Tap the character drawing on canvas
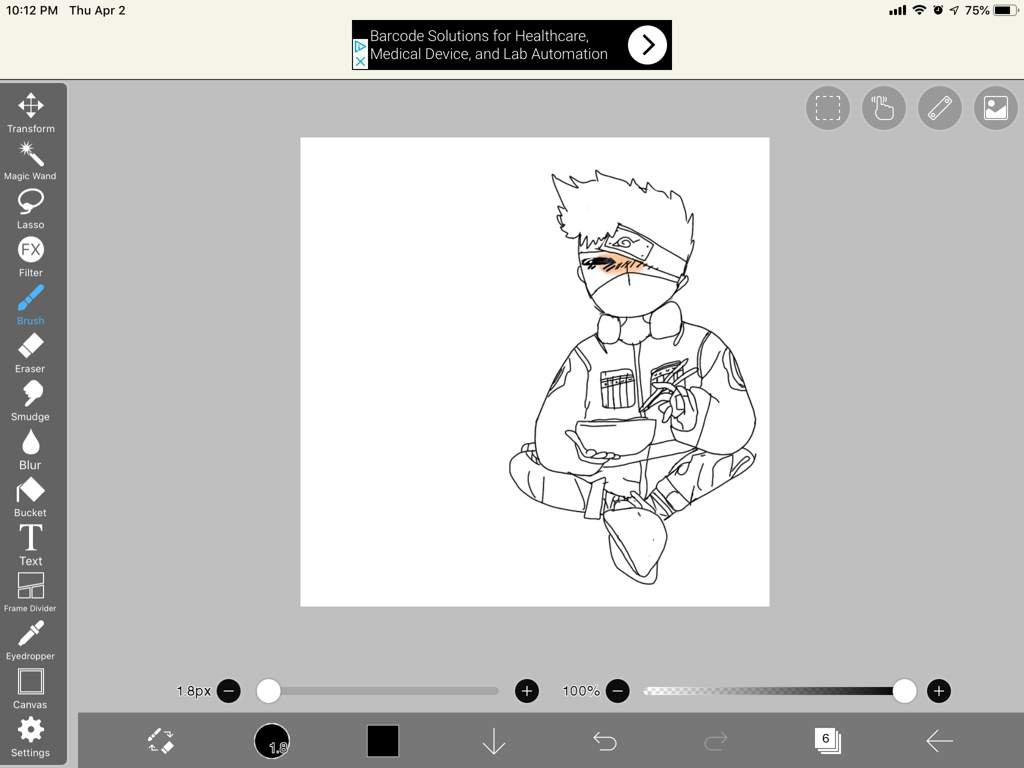Viewport: 1024px width, 768px height. click(633, 377)
